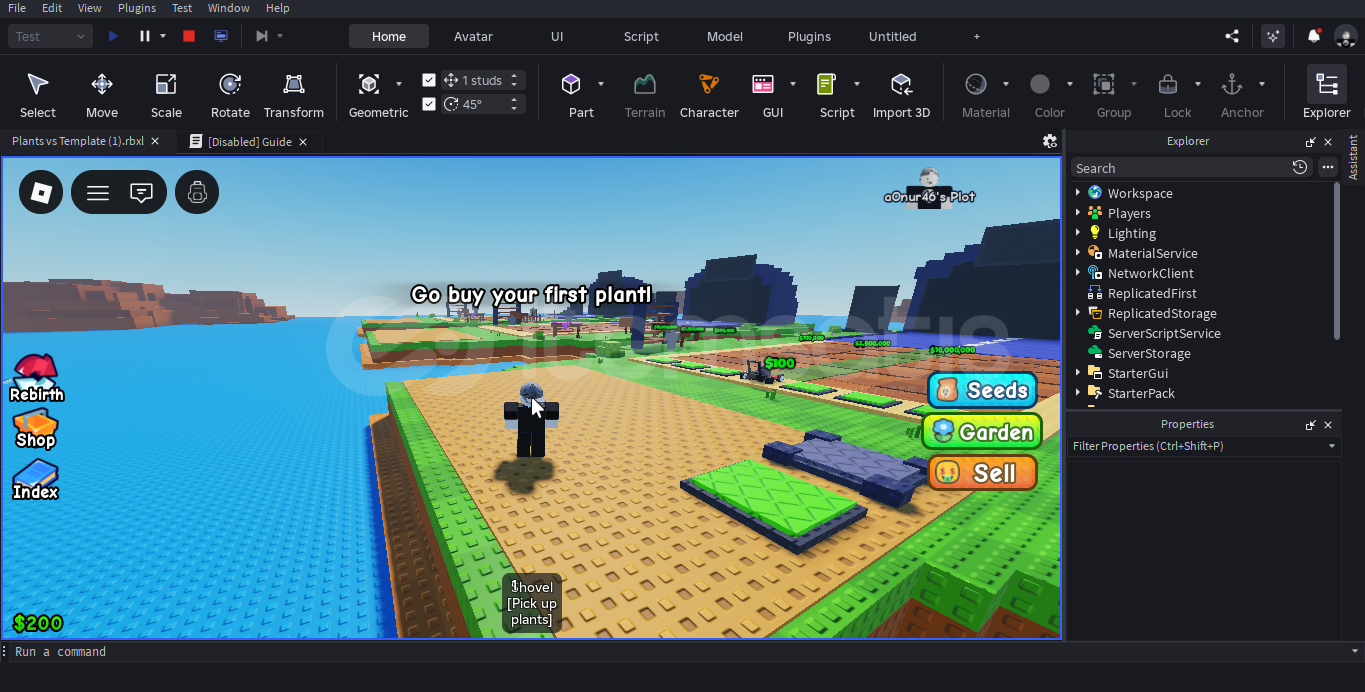Toggle the studs move snapping checkbox

[x=429, y=80]
